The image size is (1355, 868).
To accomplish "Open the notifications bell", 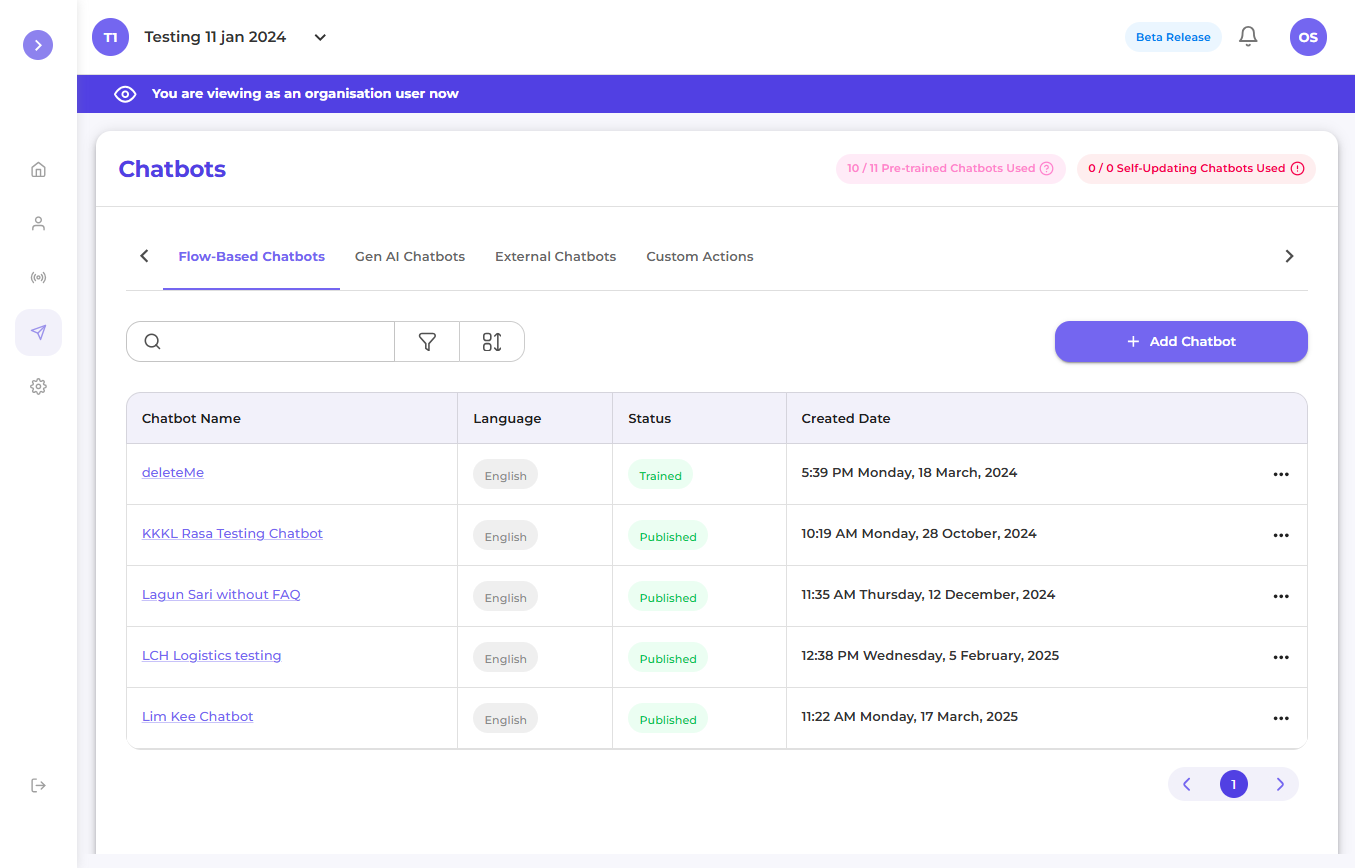I will pos(1248,37).
